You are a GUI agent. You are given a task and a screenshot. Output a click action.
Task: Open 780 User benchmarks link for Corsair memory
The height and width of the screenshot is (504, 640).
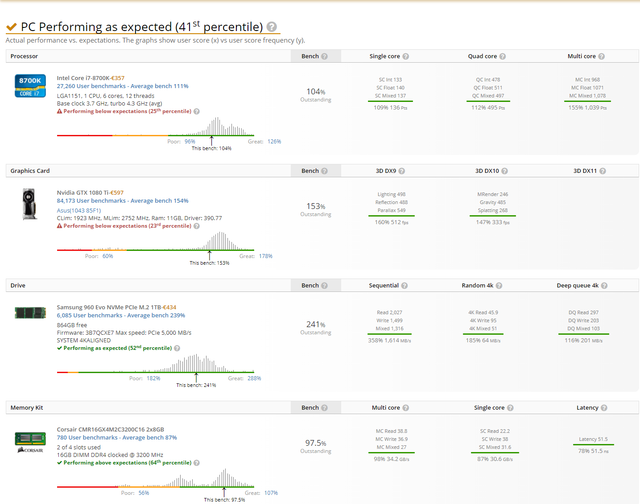[x=117, y=437]
